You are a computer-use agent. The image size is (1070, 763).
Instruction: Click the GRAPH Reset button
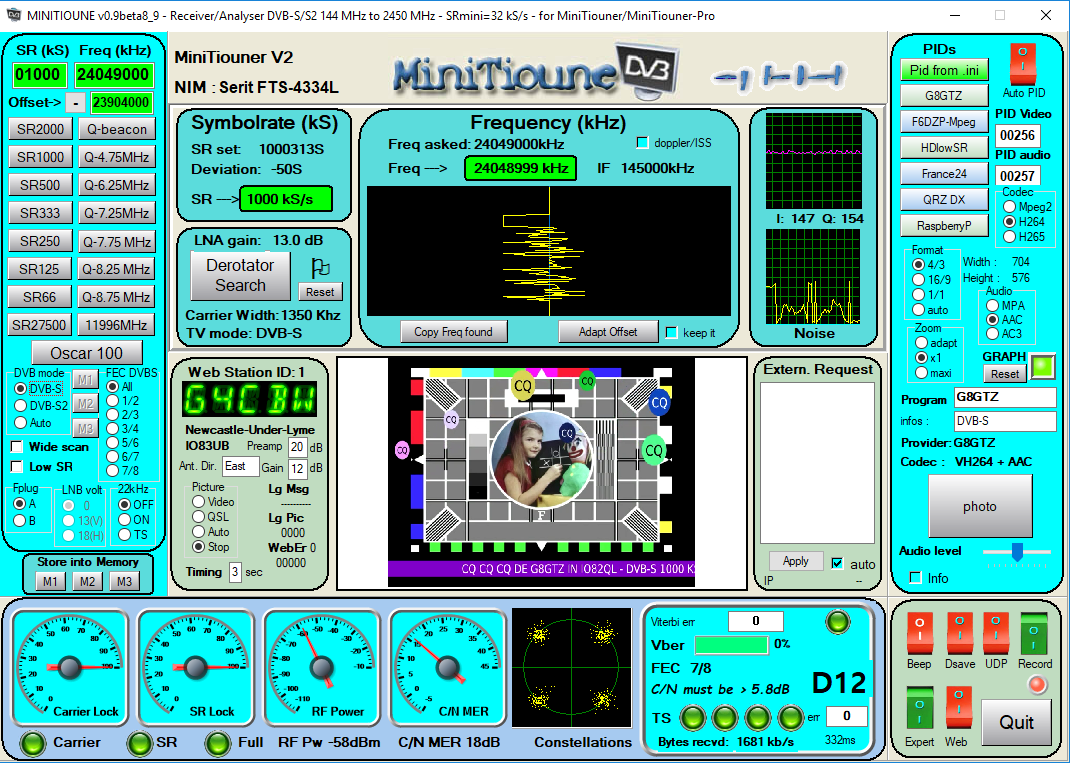coord(1004,373)
